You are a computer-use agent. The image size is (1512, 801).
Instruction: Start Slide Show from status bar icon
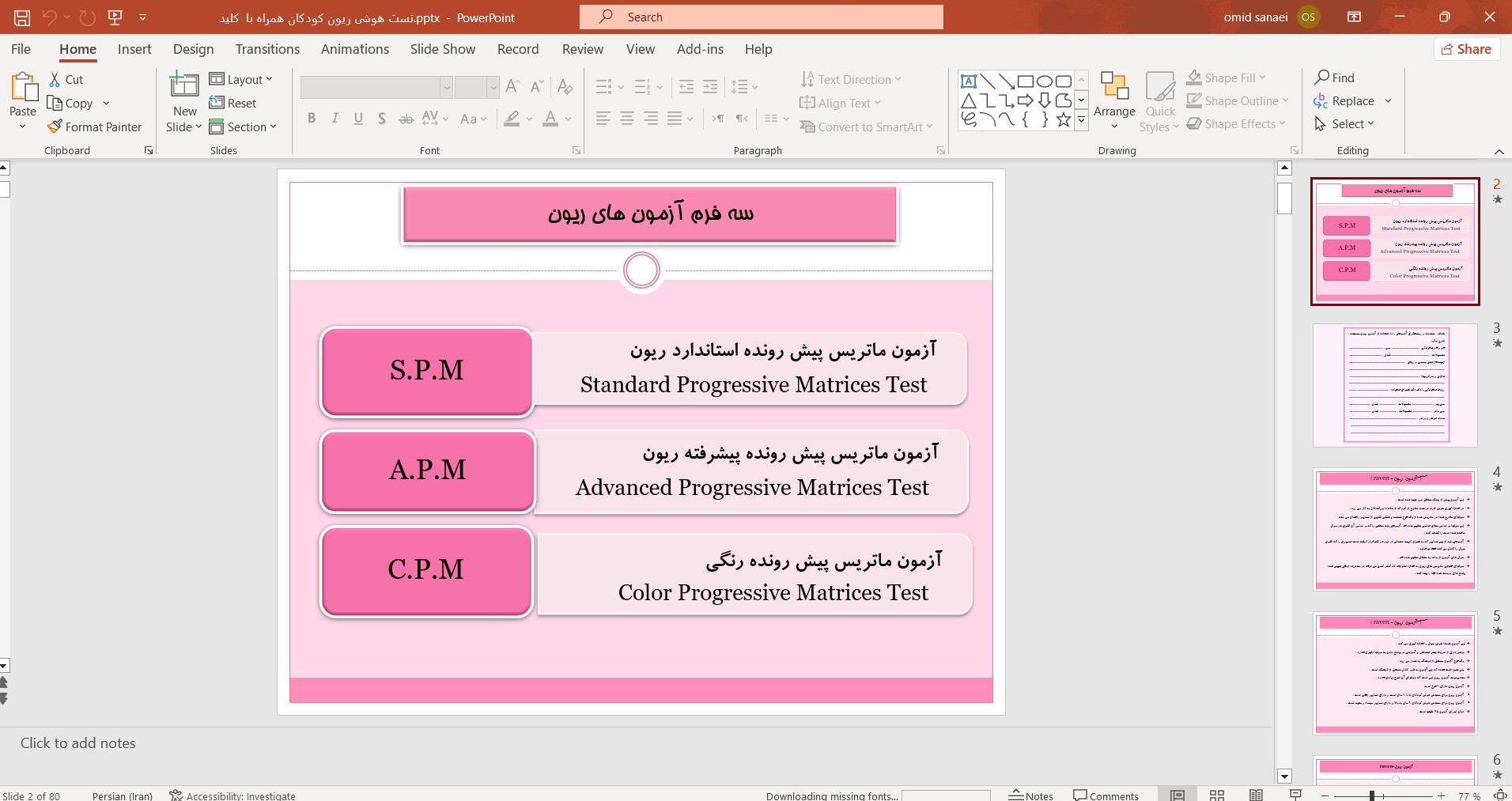tap(1295, 795)
